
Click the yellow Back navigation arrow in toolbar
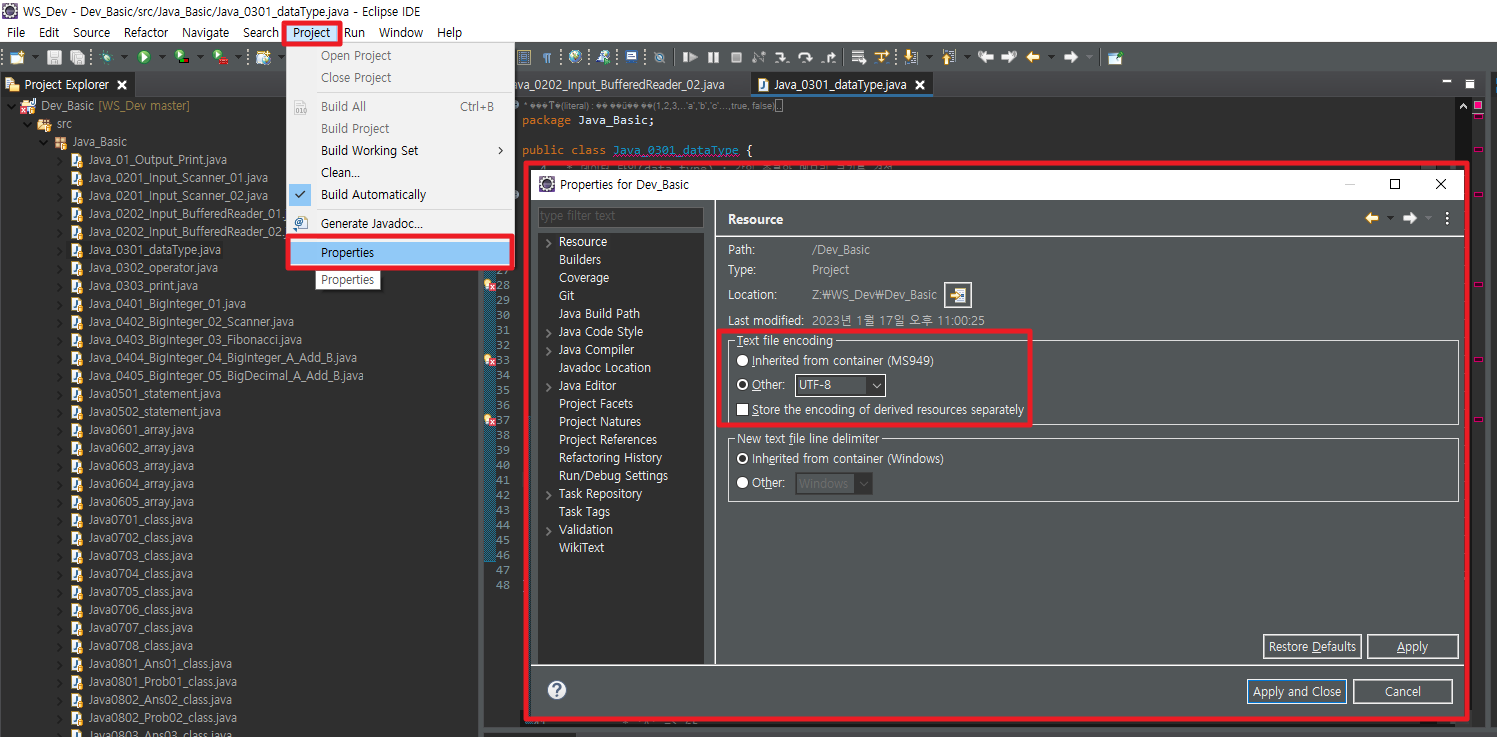1033,57
